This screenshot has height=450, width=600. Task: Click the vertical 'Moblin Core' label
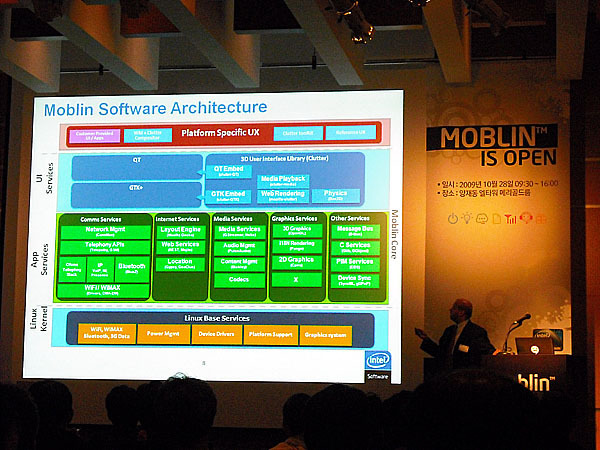point(394,234)
